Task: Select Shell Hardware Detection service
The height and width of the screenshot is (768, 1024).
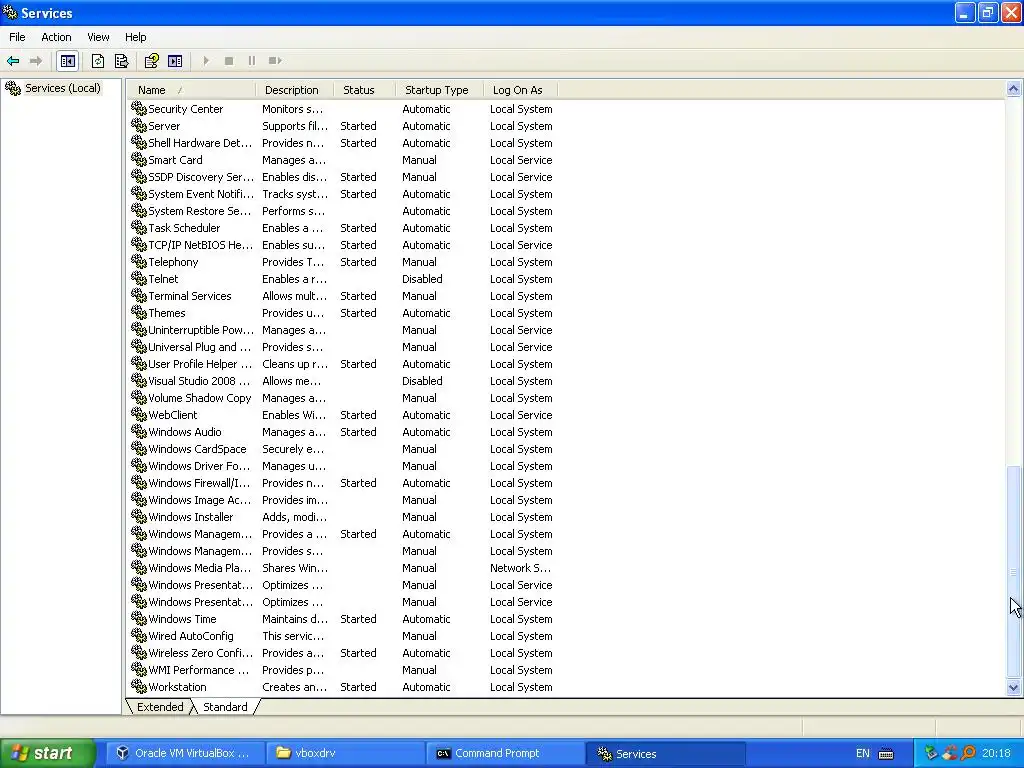Action: pos(343,143)
